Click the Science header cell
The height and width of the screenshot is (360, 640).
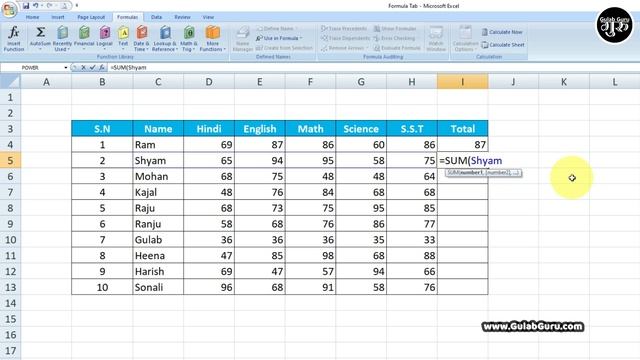(x=361, y=129)
